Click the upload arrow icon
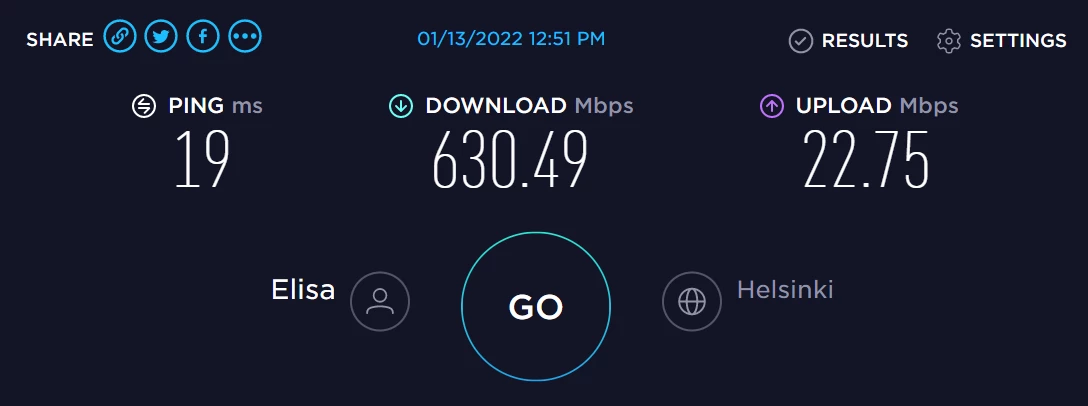 click(x=772, y=106)
